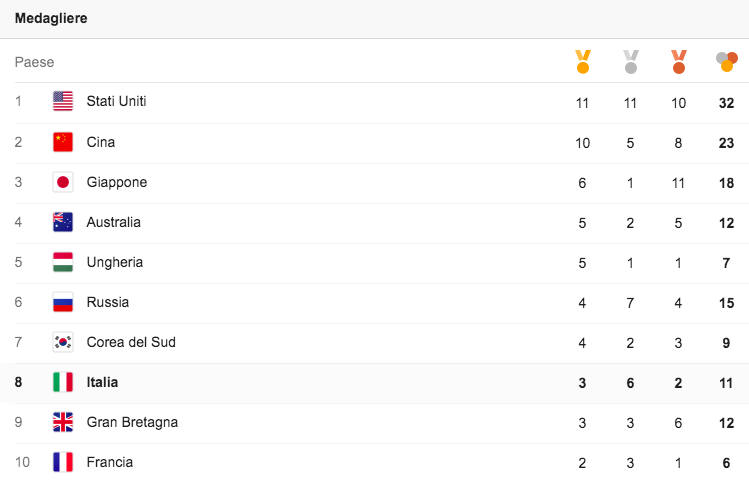The width and height of the screenshot is (749, 483).
Task: Open the Corea del Sud link
Action: tap(131, 342)
